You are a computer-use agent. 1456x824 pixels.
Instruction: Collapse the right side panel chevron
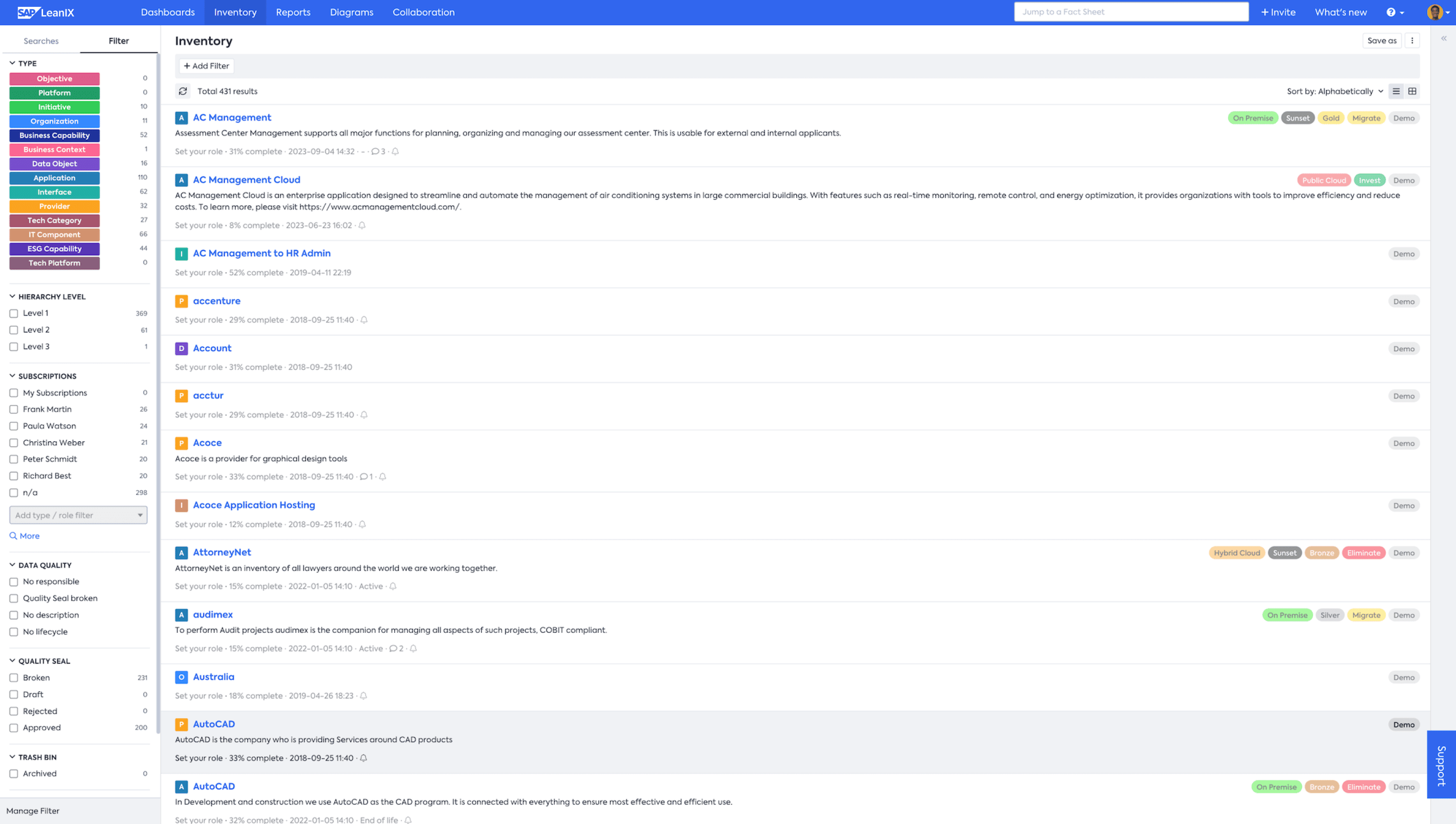[1444, 38]
